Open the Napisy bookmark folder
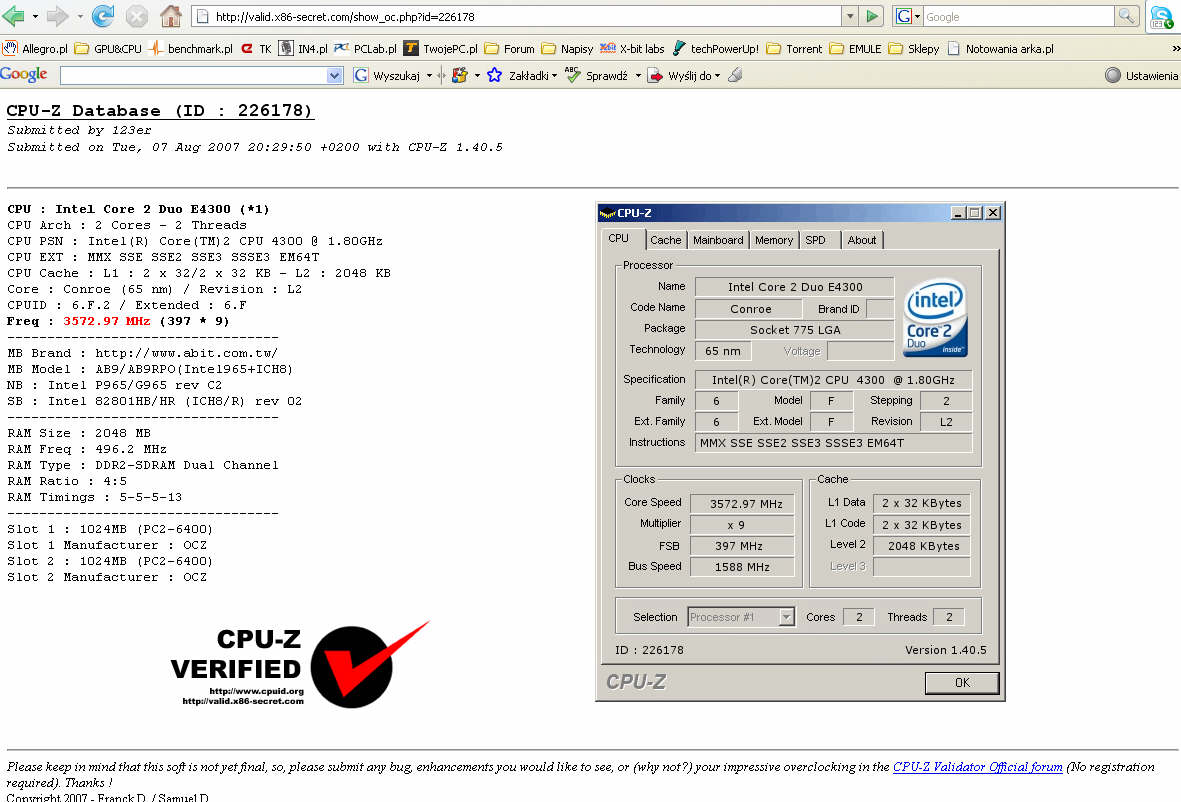Image resolution: width=1181 pixels, height=802 pixels. click(x=567, y=48)
